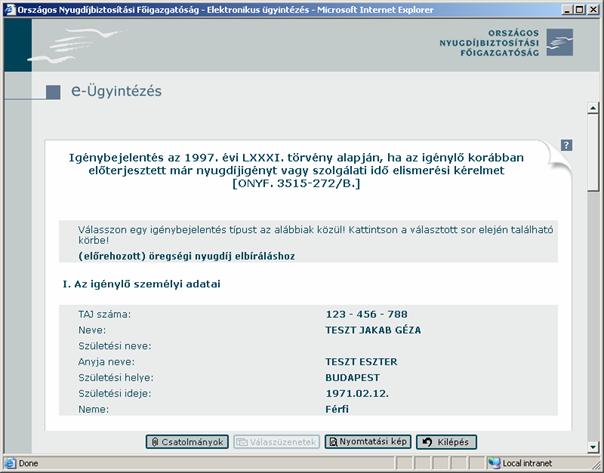Image resolution: width=604 pixels, height=473 pixels.
Task: Minimize the Internet Explorer window
Action: coord(567,10)
